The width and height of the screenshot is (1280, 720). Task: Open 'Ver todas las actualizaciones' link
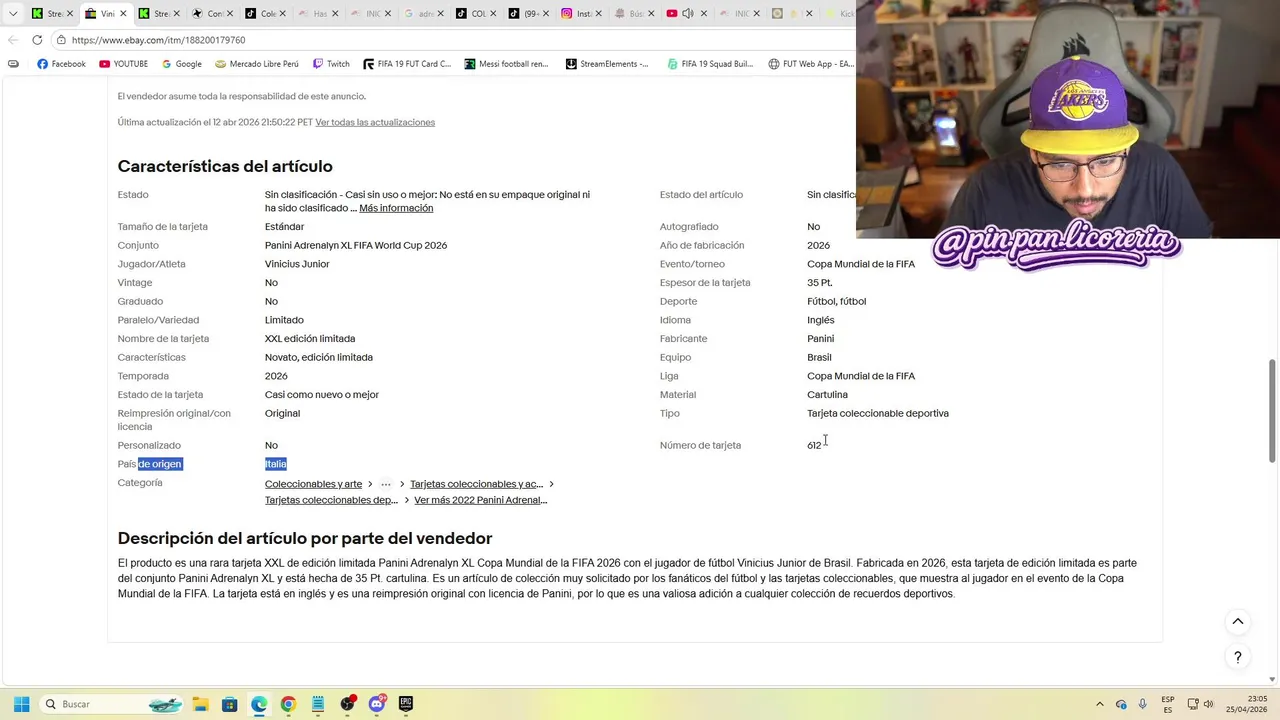[375, 122]
